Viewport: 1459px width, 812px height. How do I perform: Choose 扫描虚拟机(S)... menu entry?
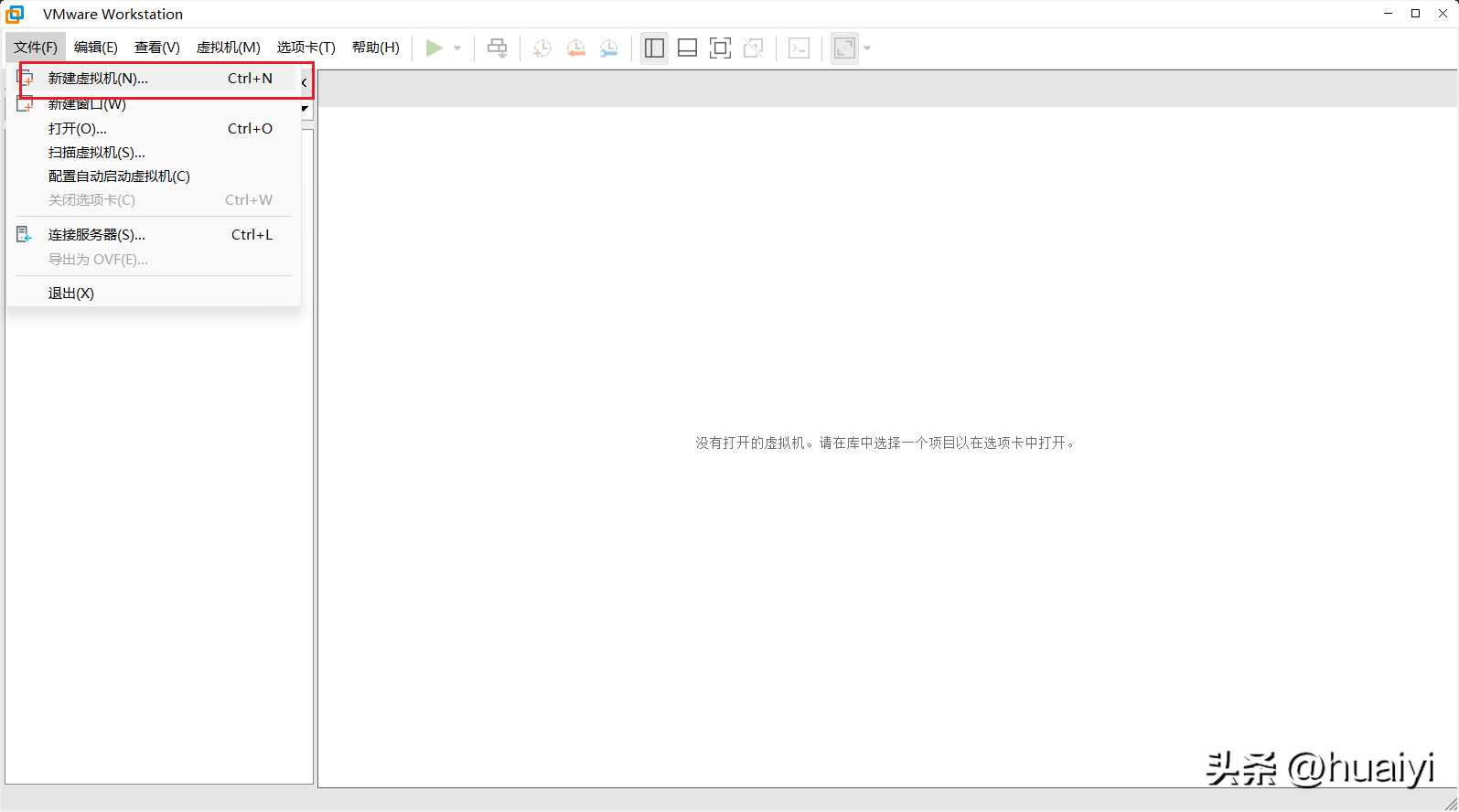(154, 153)
